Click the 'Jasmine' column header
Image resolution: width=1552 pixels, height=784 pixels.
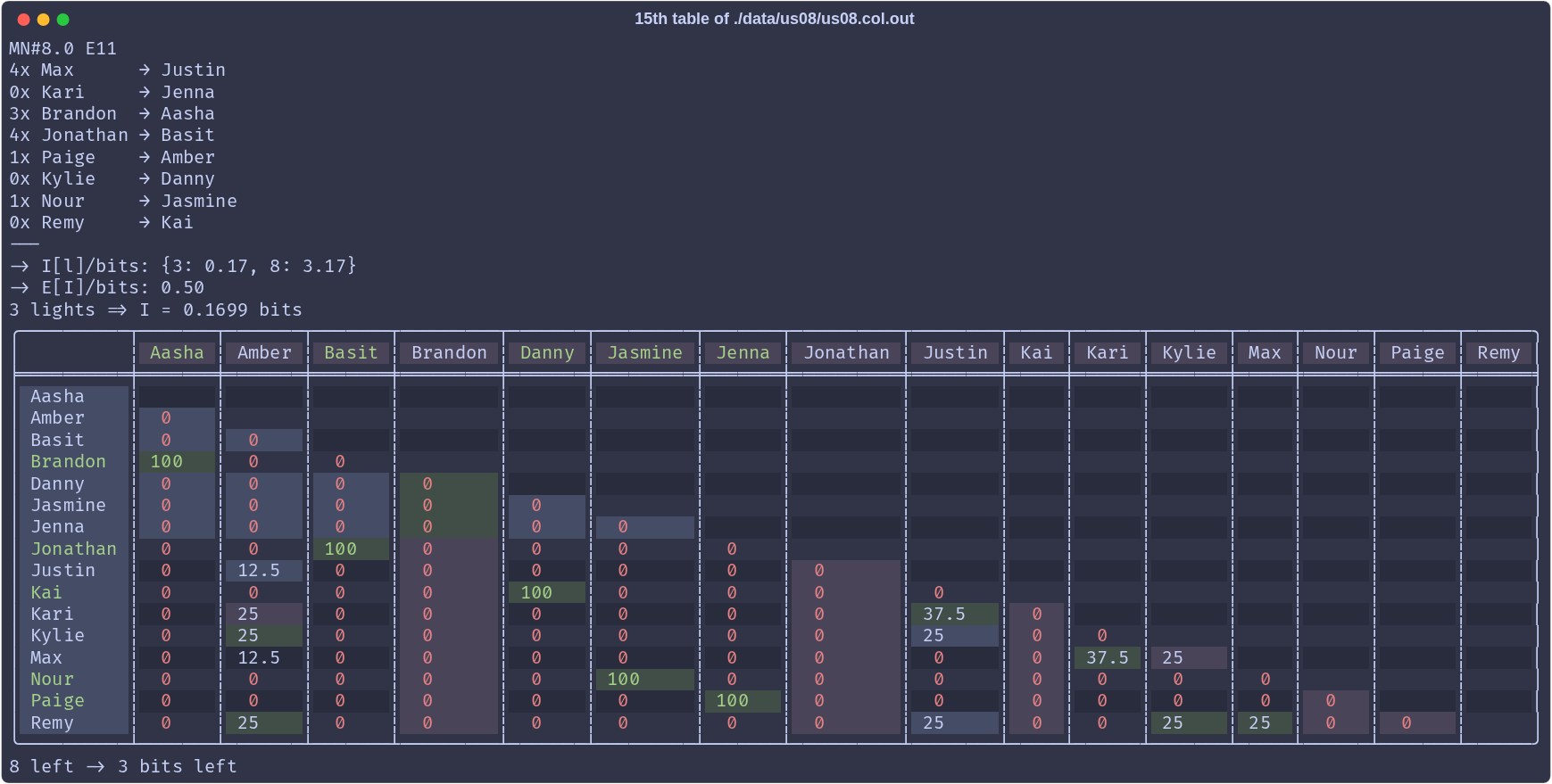[645, 352]
